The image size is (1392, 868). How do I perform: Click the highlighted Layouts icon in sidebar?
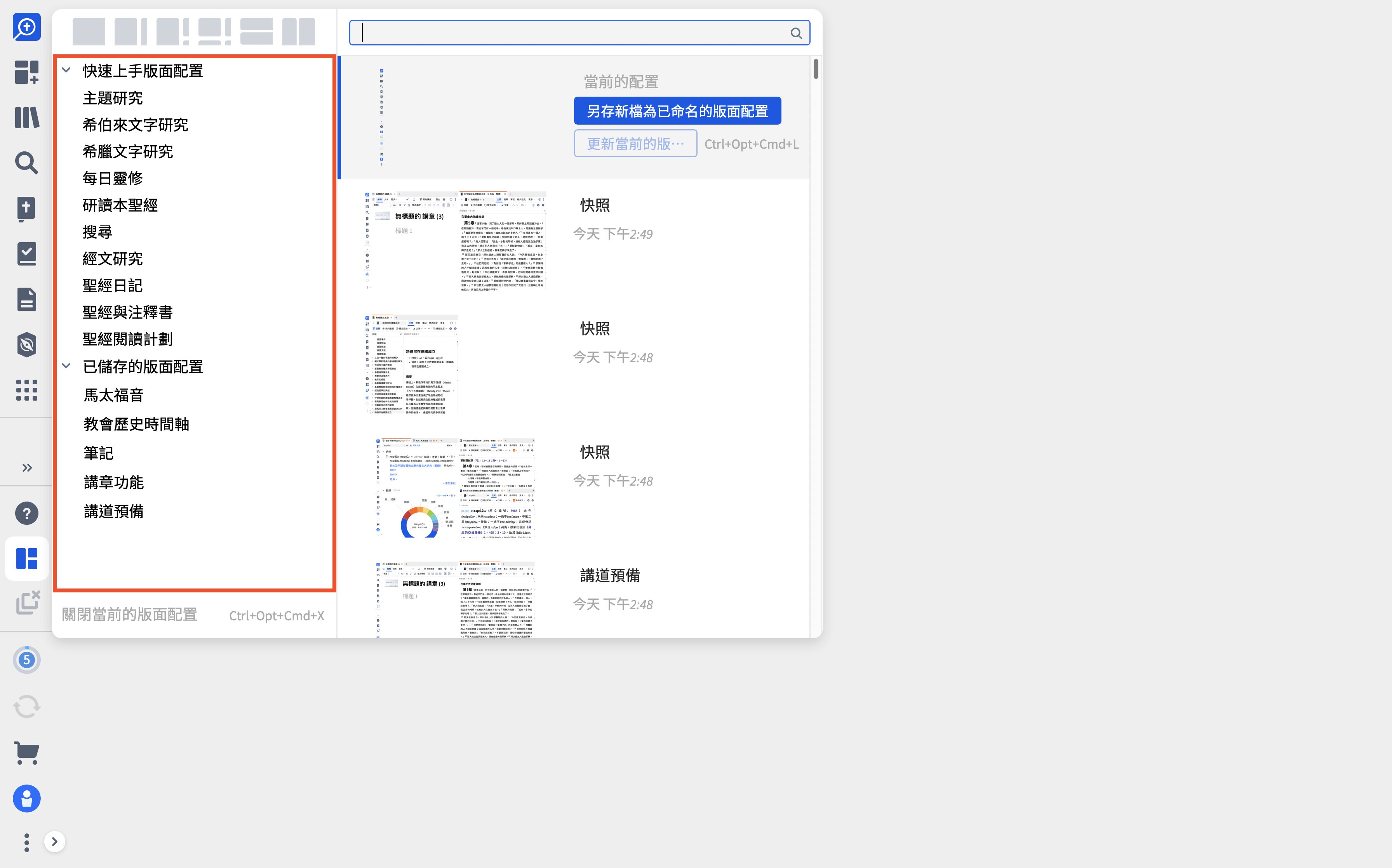(26, 558)
